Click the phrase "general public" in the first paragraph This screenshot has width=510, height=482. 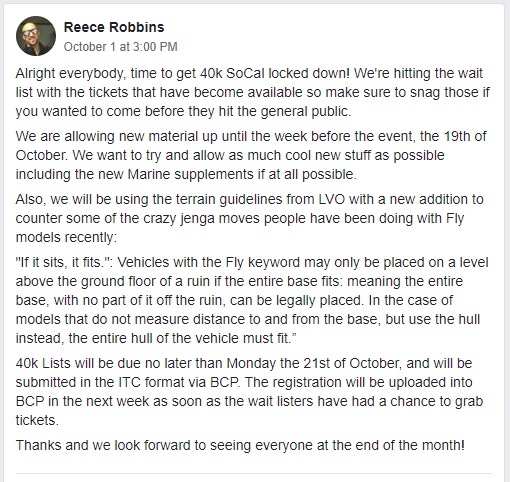tap(305, 111)
